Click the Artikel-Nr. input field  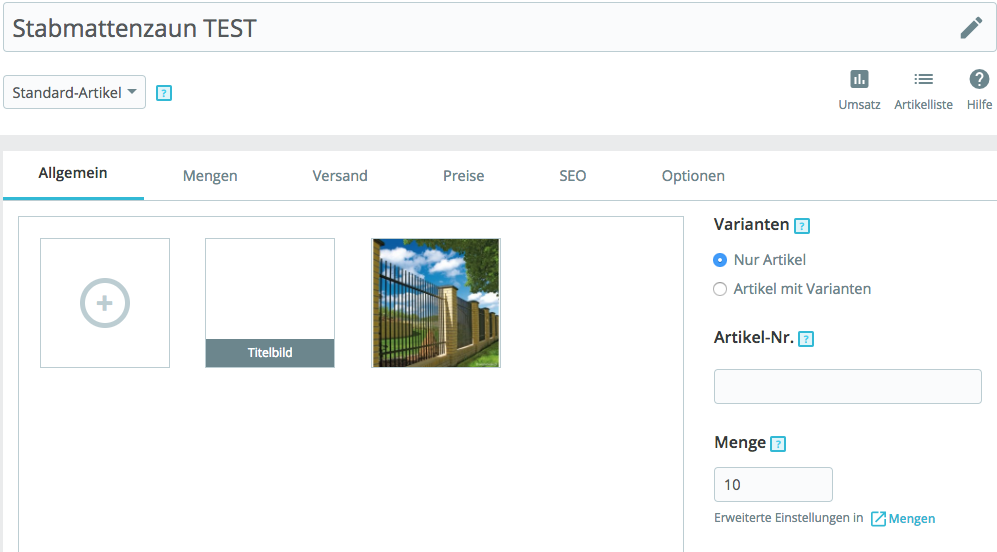click(x=847, y=386)
